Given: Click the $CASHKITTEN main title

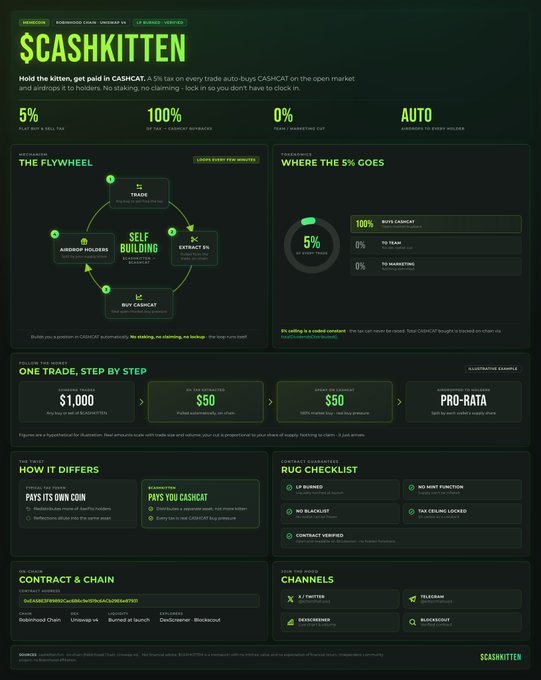Looking at the screenshot, I should point(103,48).
